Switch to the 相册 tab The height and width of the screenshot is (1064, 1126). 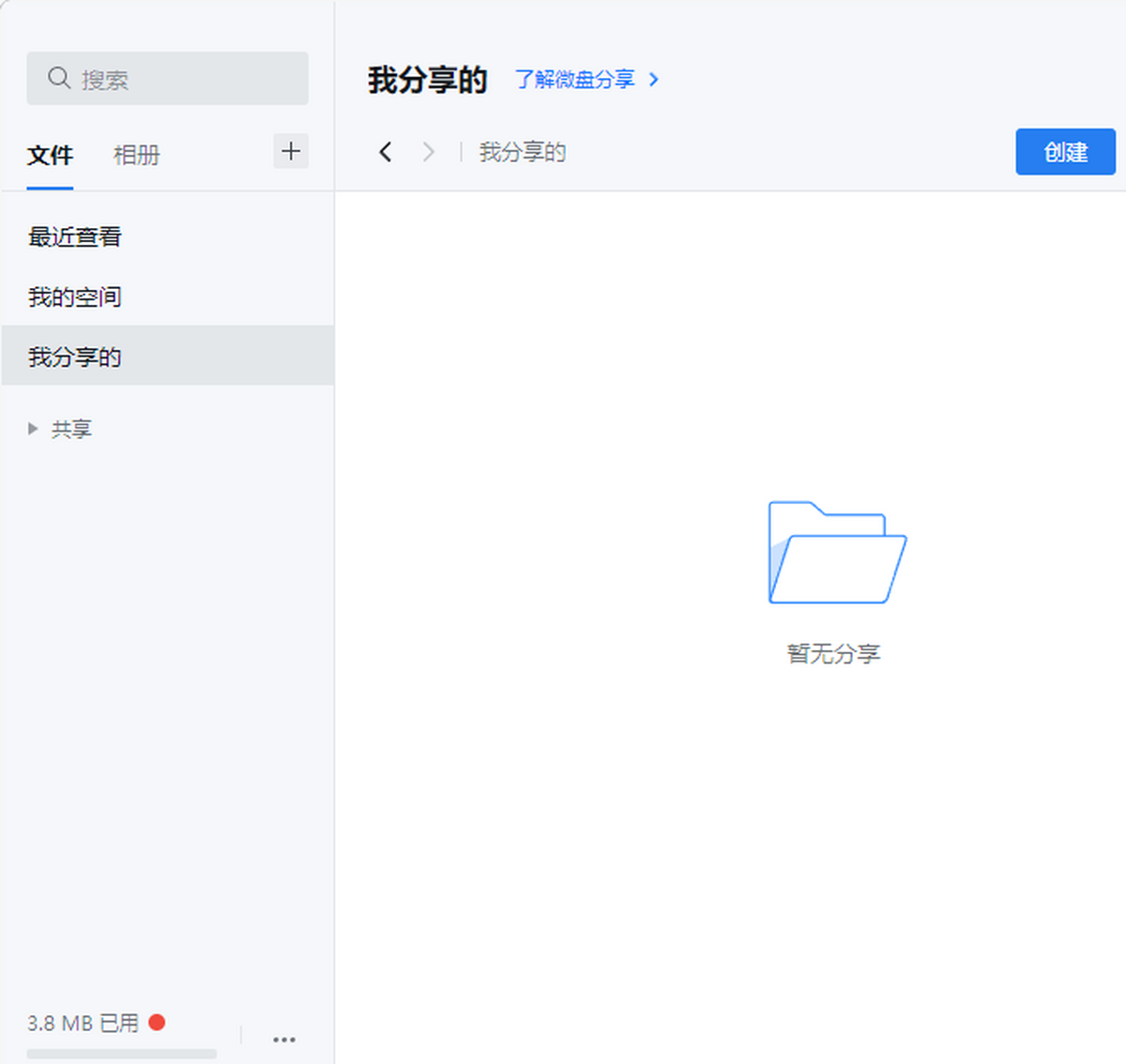tap(136, 155)
